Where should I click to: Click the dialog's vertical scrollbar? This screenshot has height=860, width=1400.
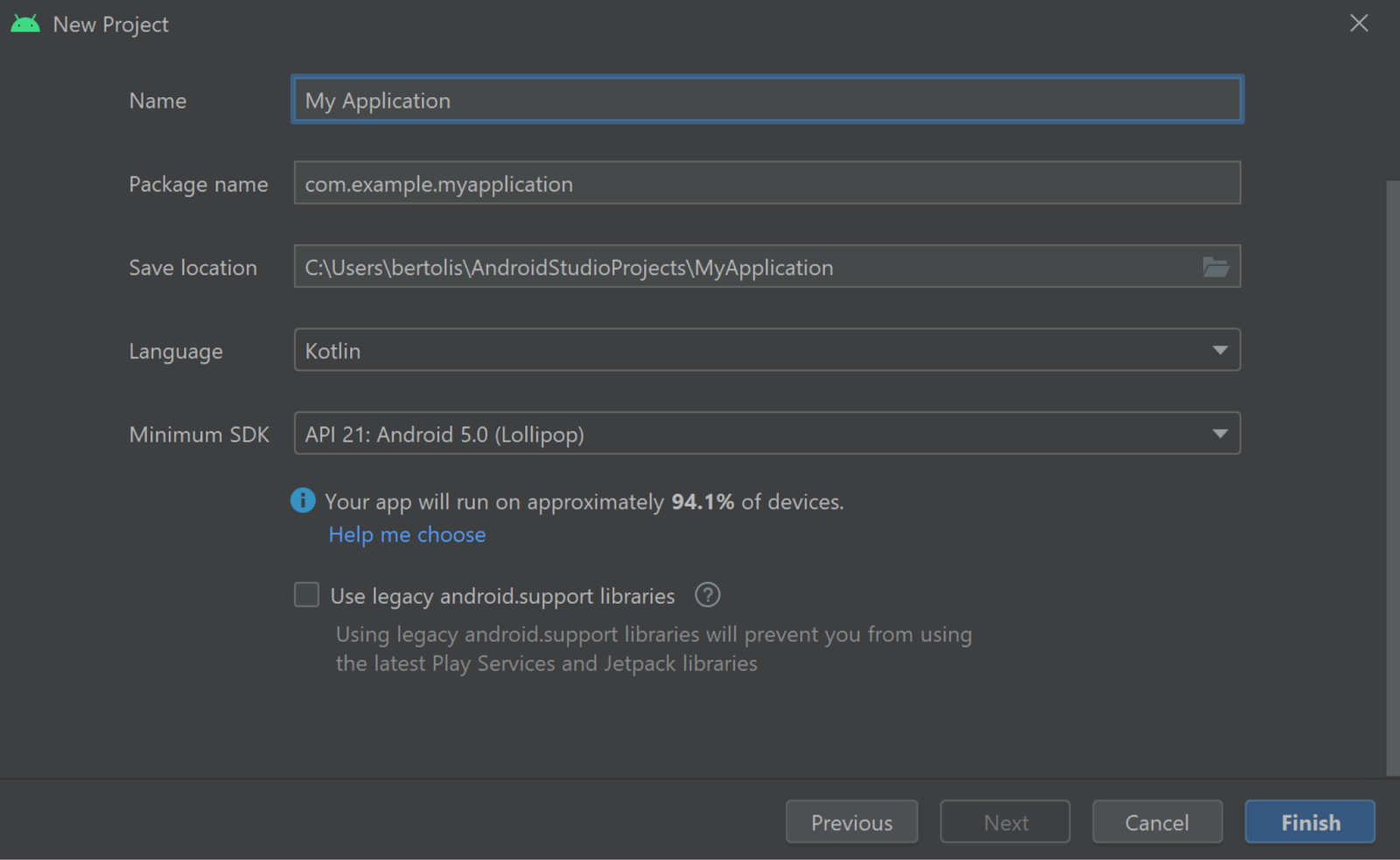[1393, 477]
